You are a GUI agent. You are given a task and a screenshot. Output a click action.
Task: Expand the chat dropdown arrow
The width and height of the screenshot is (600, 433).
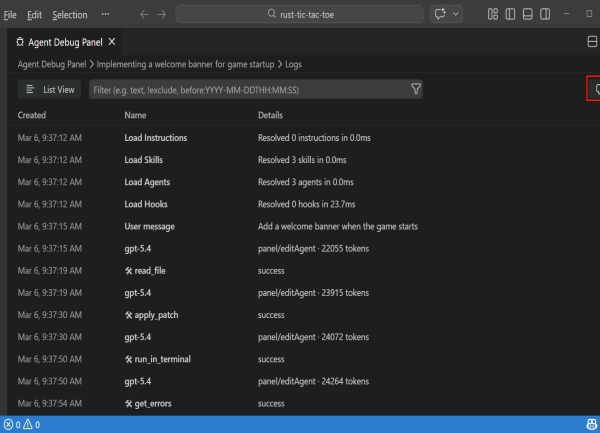coord(456,14)
